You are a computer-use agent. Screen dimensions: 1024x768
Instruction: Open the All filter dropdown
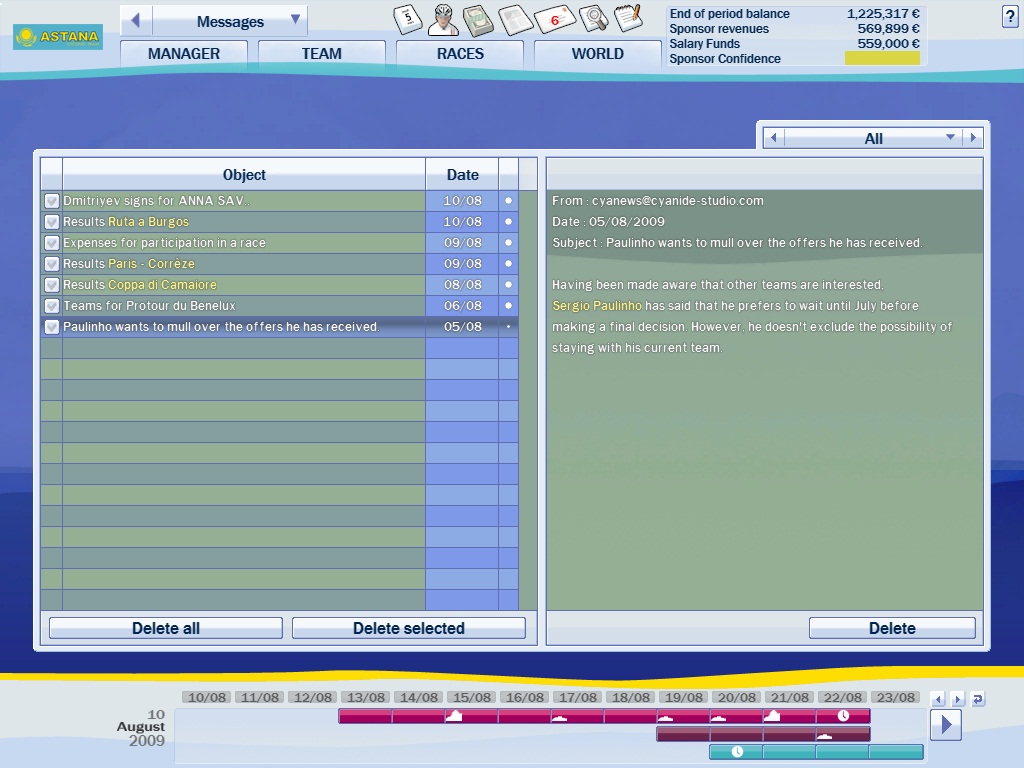(950, 138)
